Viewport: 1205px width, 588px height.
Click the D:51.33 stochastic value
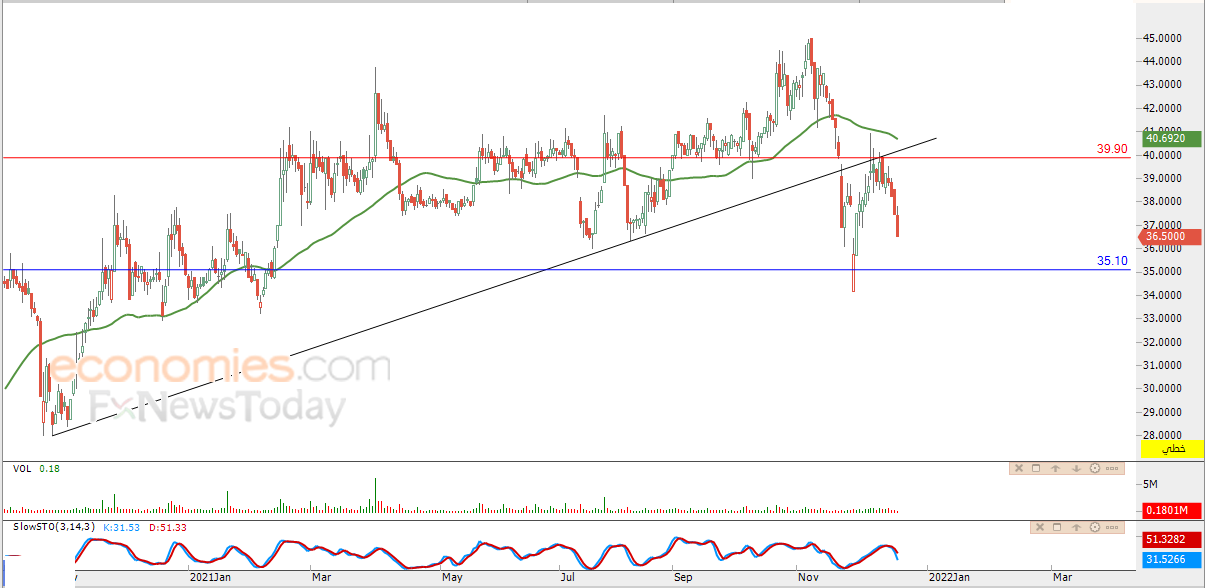pos(168,527)
